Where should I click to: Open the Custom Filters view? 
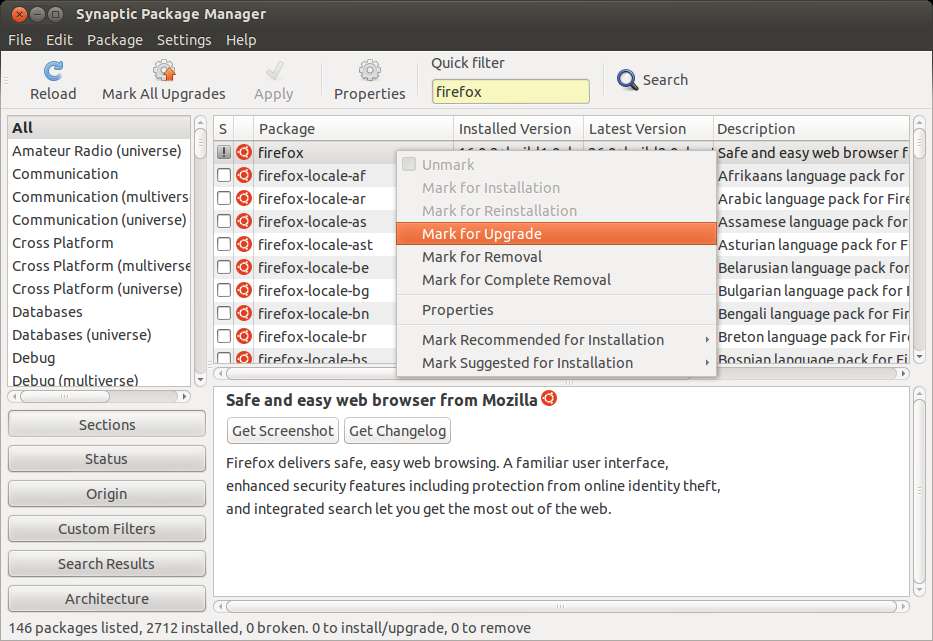tap(107, 529)
